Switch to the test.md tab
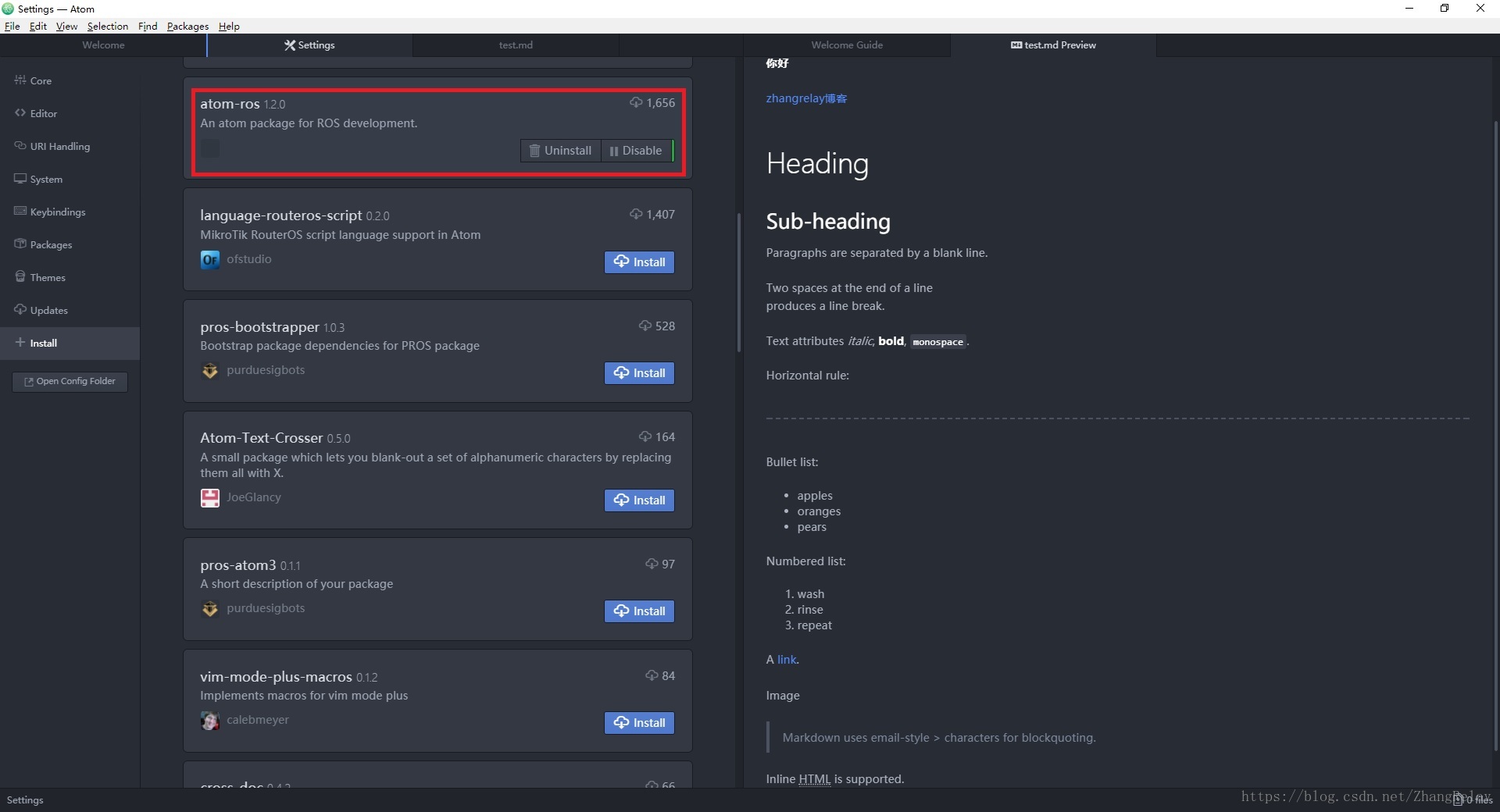 point(516,45)
